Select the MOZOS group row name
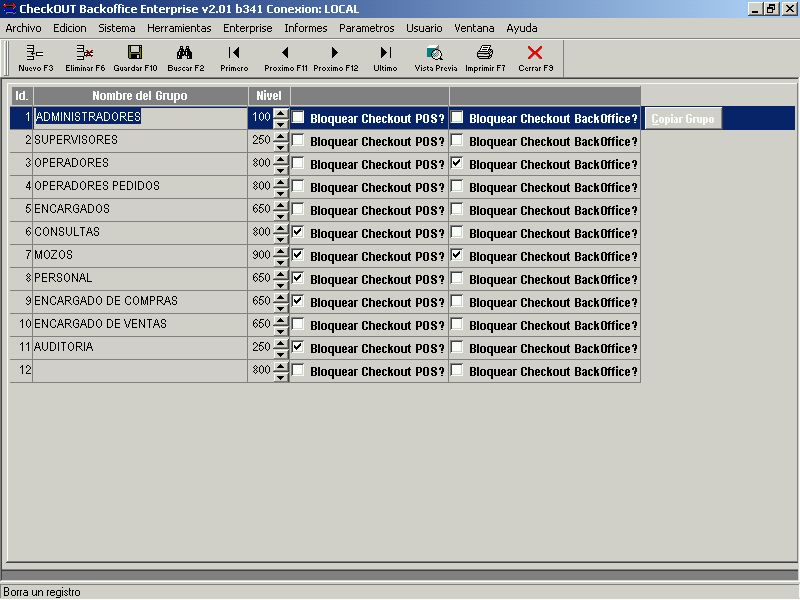Viewport: 800px width, 600px height. tap(140, 255)
